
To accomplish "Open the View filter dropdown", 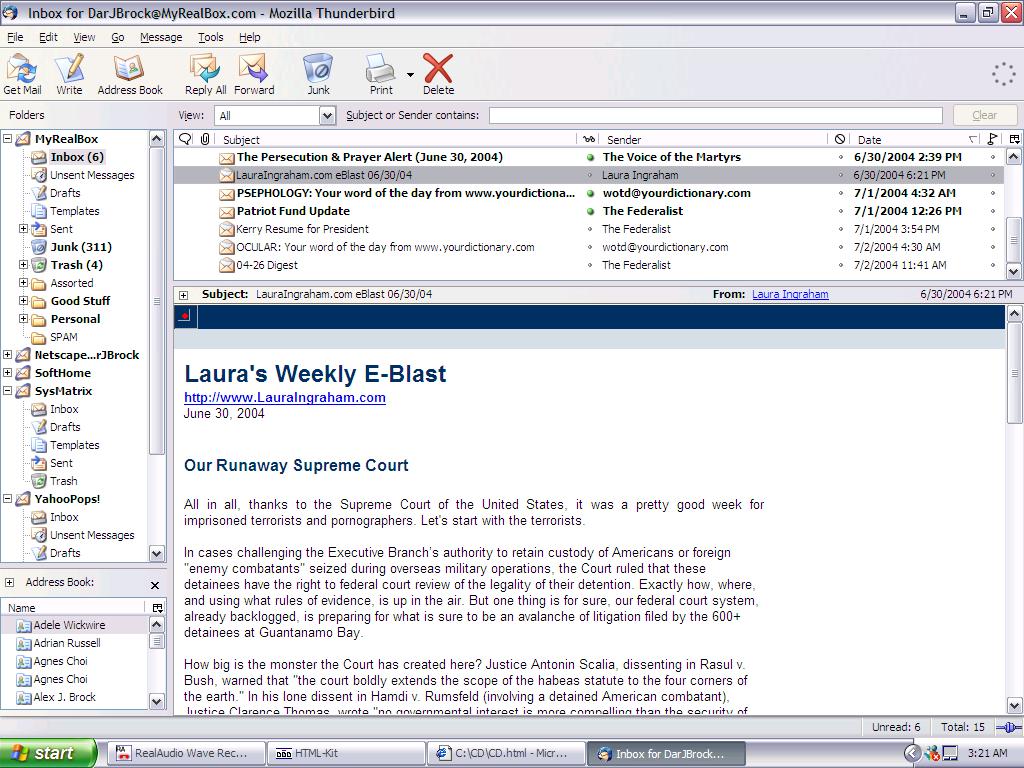I will (327, 116).
